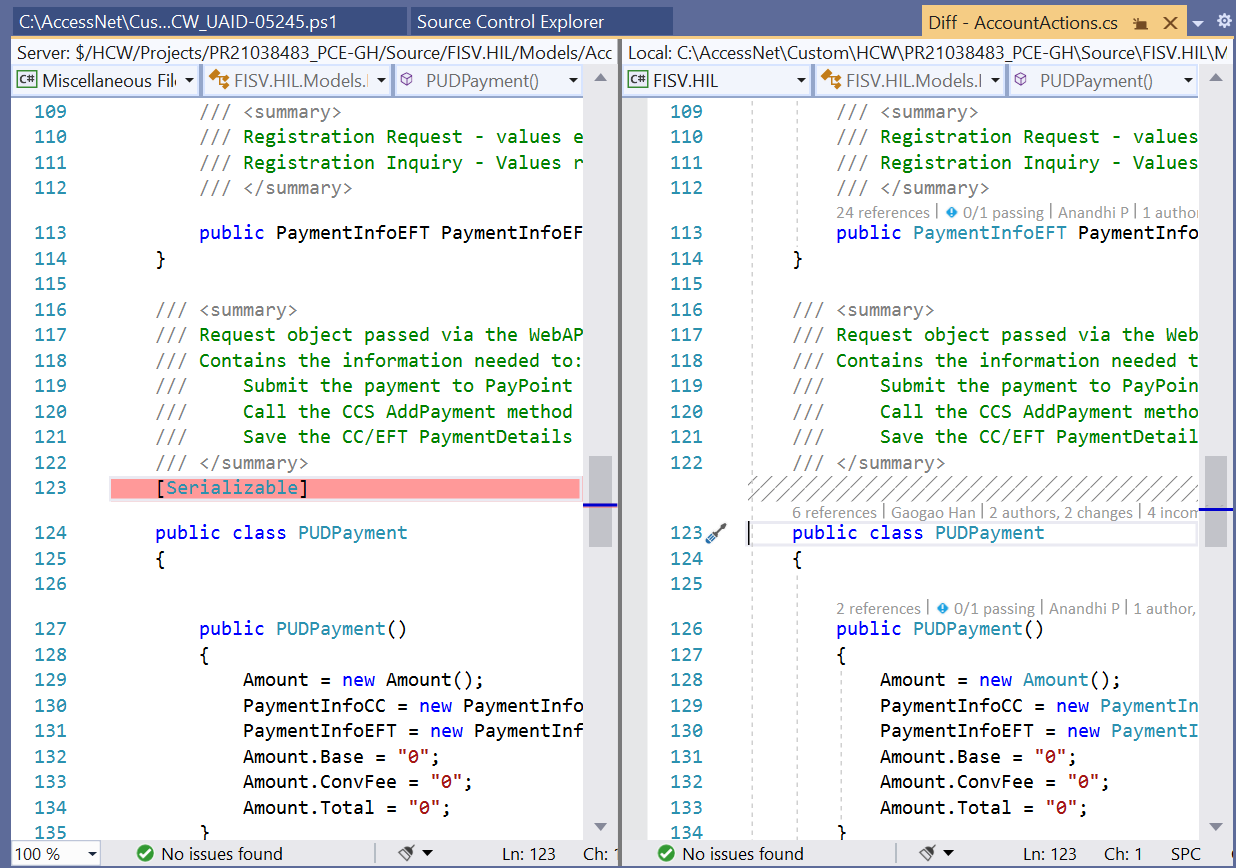Select the Diff - AccountActions.cs tab
Viewport: 1236px width, 868px height.
[x=1023, y=22]
